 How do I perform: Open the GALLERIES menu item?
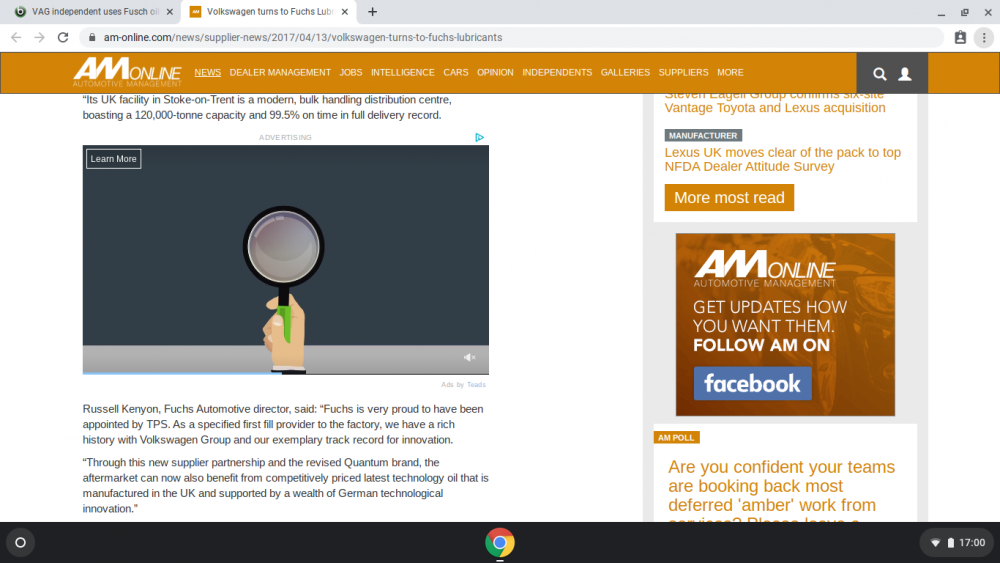pos(625,73)
